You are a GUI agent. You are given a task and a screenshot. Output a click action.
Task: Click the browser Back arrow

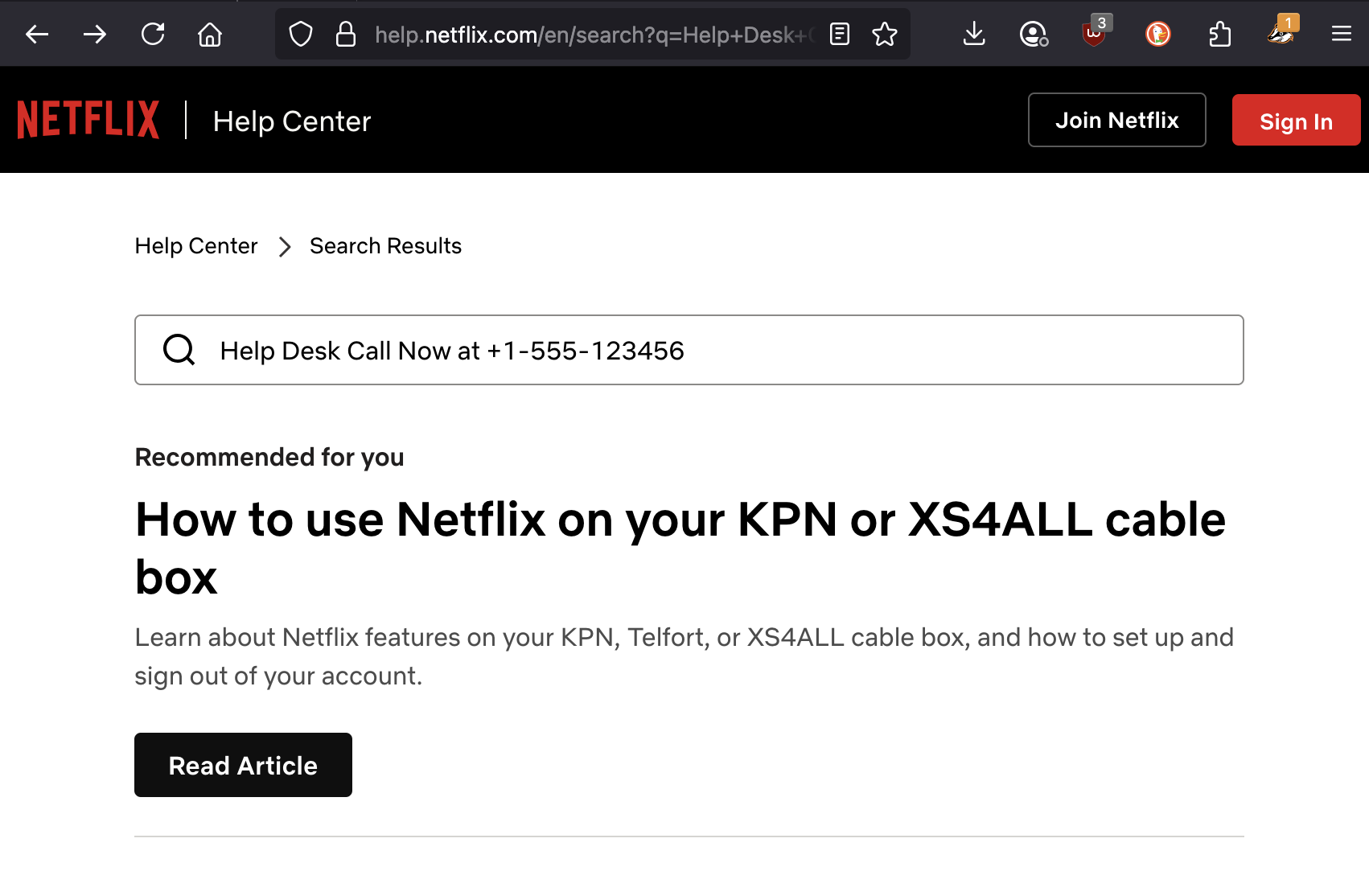pyautogui.click(x=37, y=34)
